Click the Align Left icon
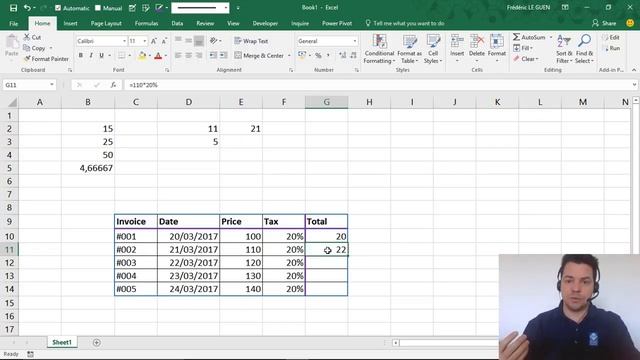The image size is (640, 360). click(x=178, y=55)
